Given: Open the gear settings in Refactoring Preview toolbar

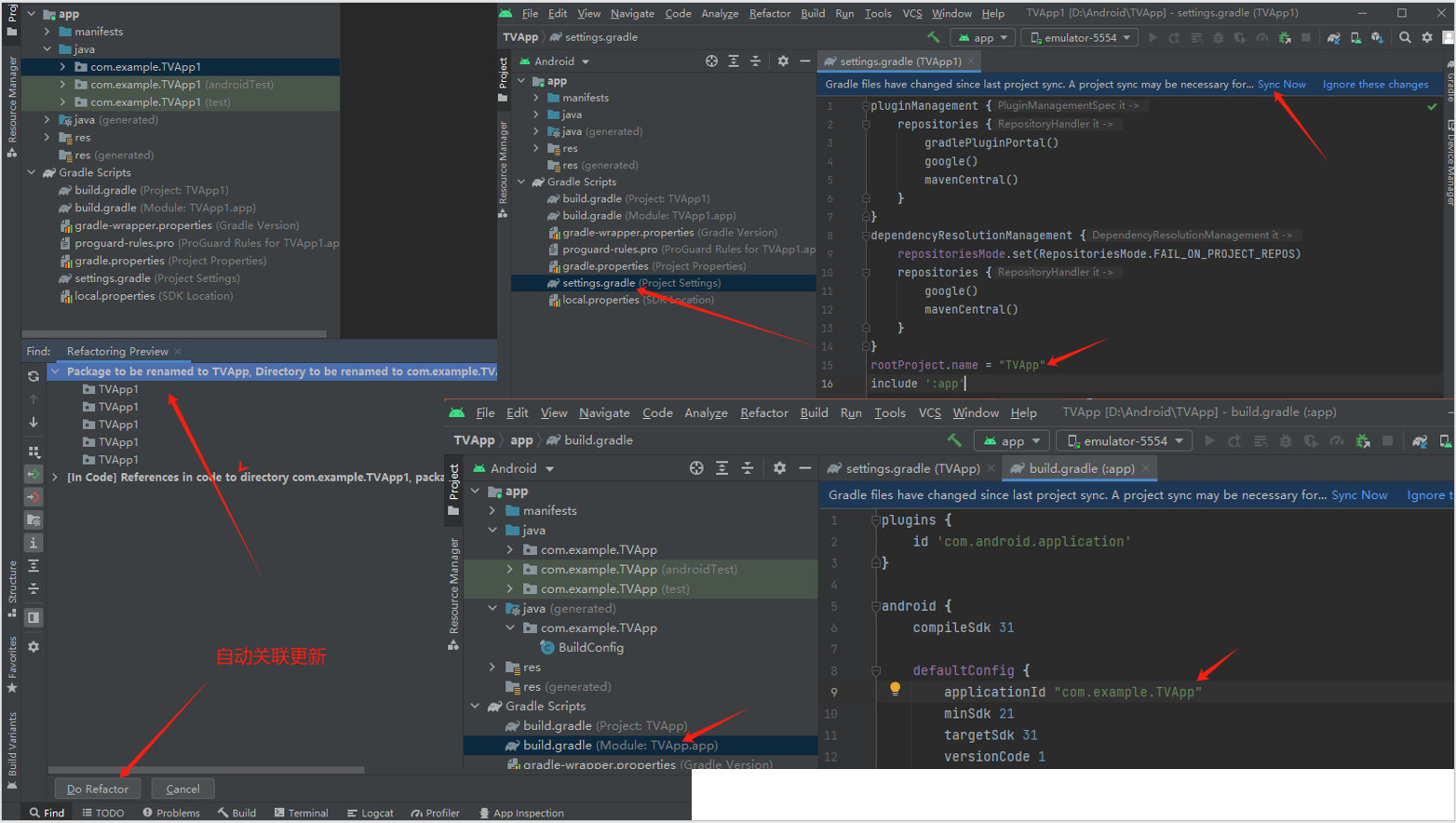Looking at the screenshot, I should 34,646.
